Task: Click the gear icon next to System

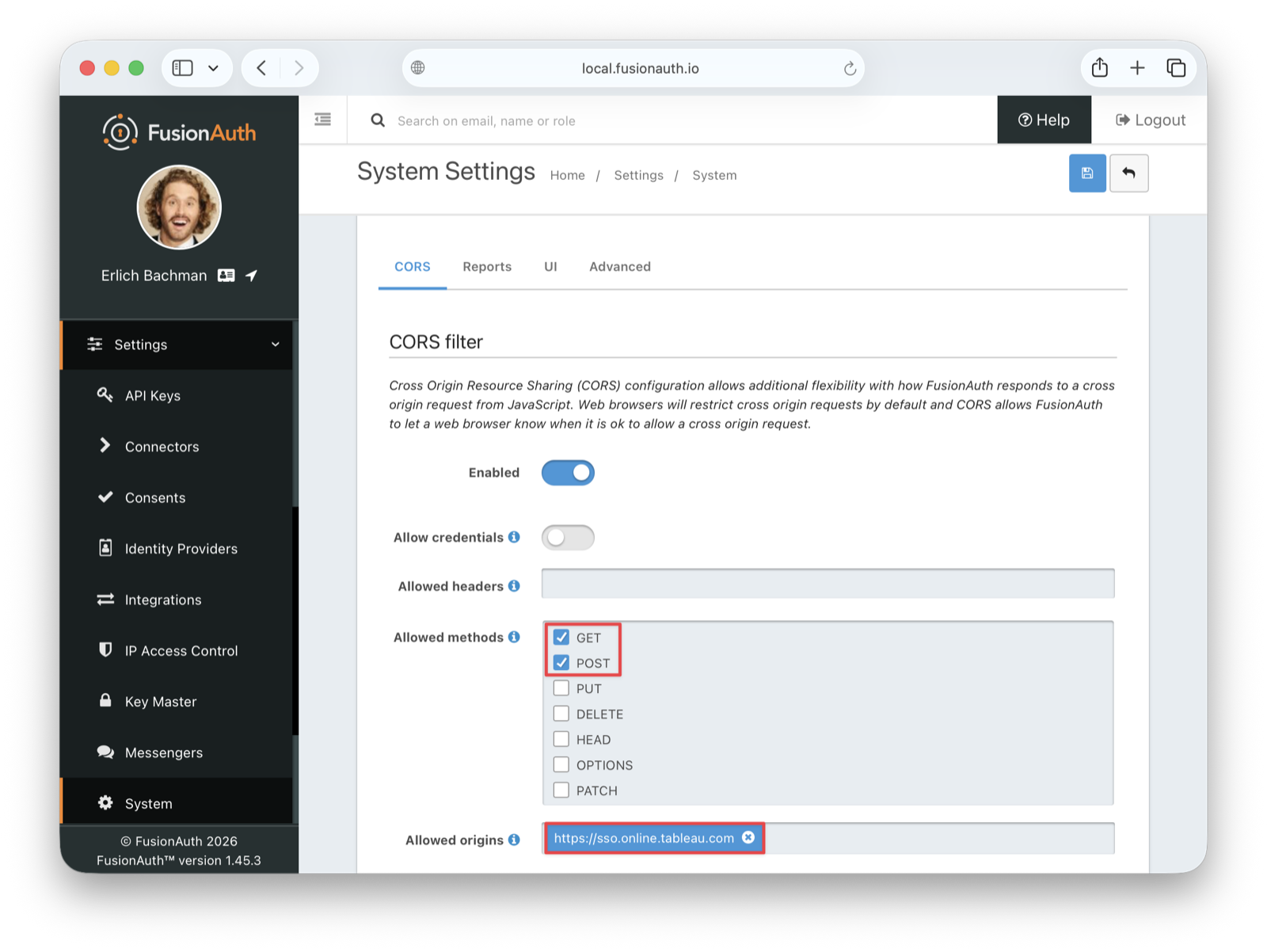Action: click(x=105, y=802)
